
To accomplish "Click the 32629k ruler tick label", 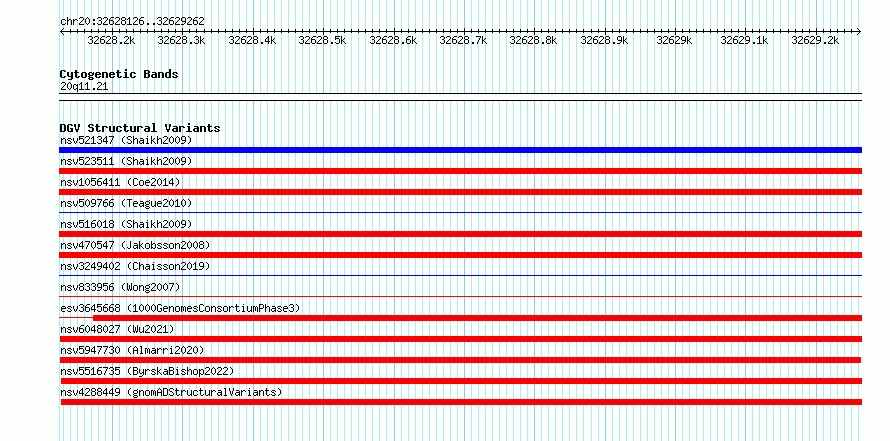I will pos(674,40).
